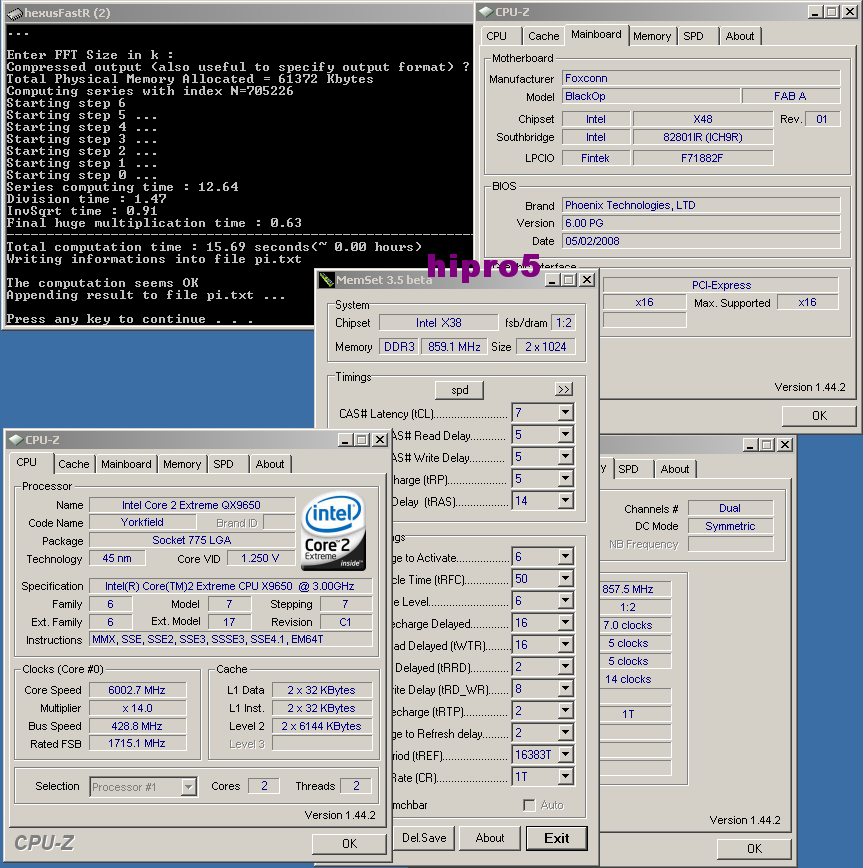This screenshot has width=863, height=868.
Task: Select the Cache tab in CPU-Z Mainboard window
Action: click(544, 36)
